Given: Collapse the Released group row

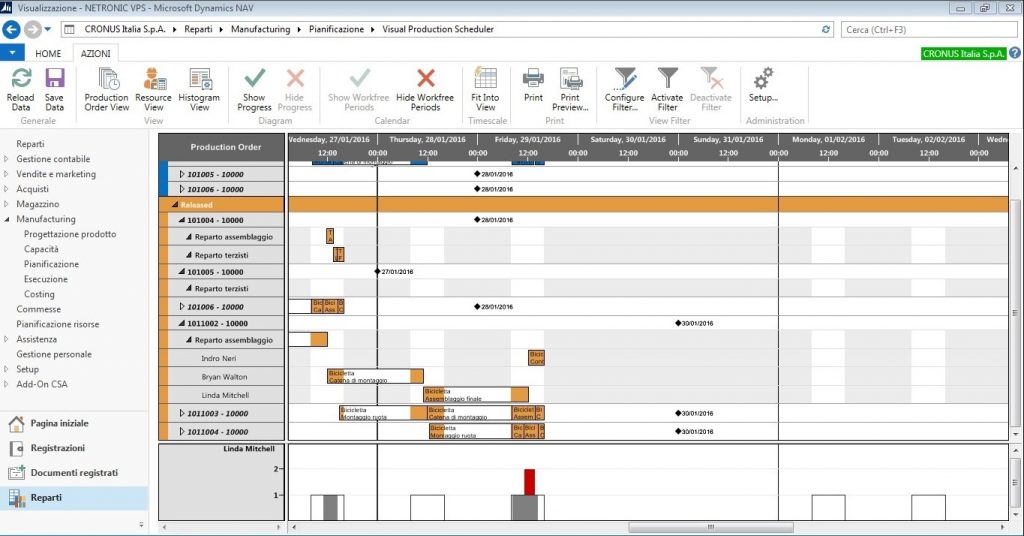Looking at the screenshot, I should click(175, 205).
